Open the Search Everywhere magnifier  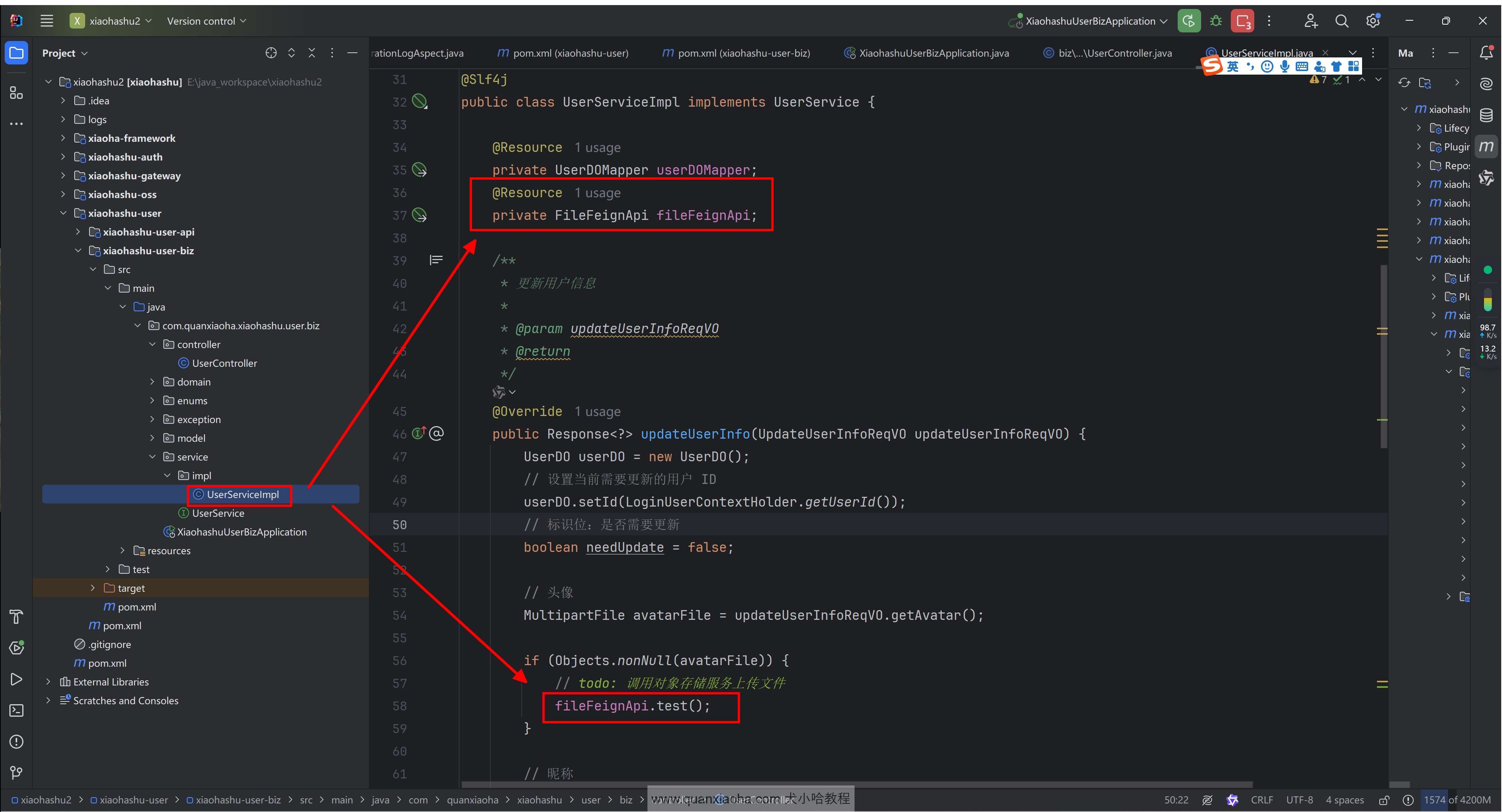pyautogui.click(x=1342, y=21)
